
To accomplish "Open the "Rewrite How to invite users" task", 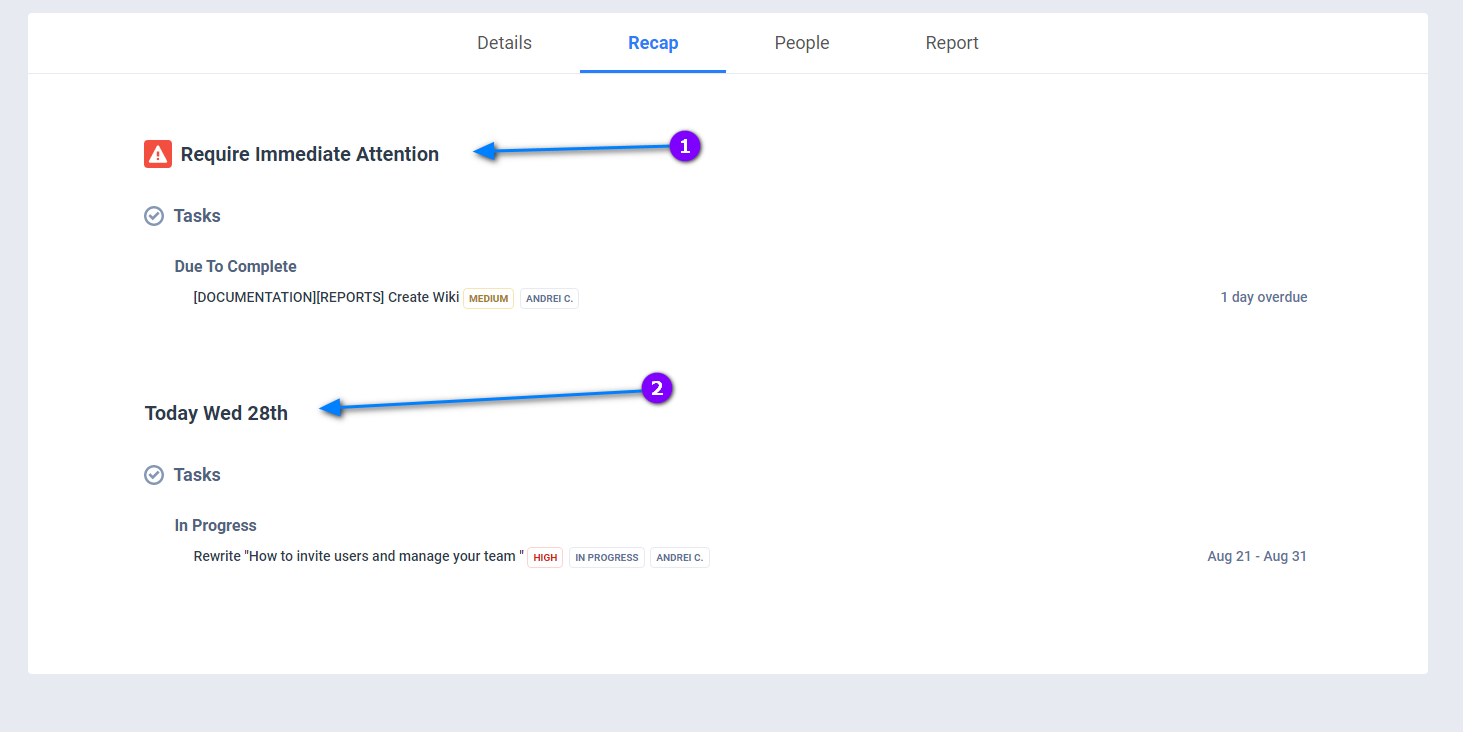I will (358, 556).
